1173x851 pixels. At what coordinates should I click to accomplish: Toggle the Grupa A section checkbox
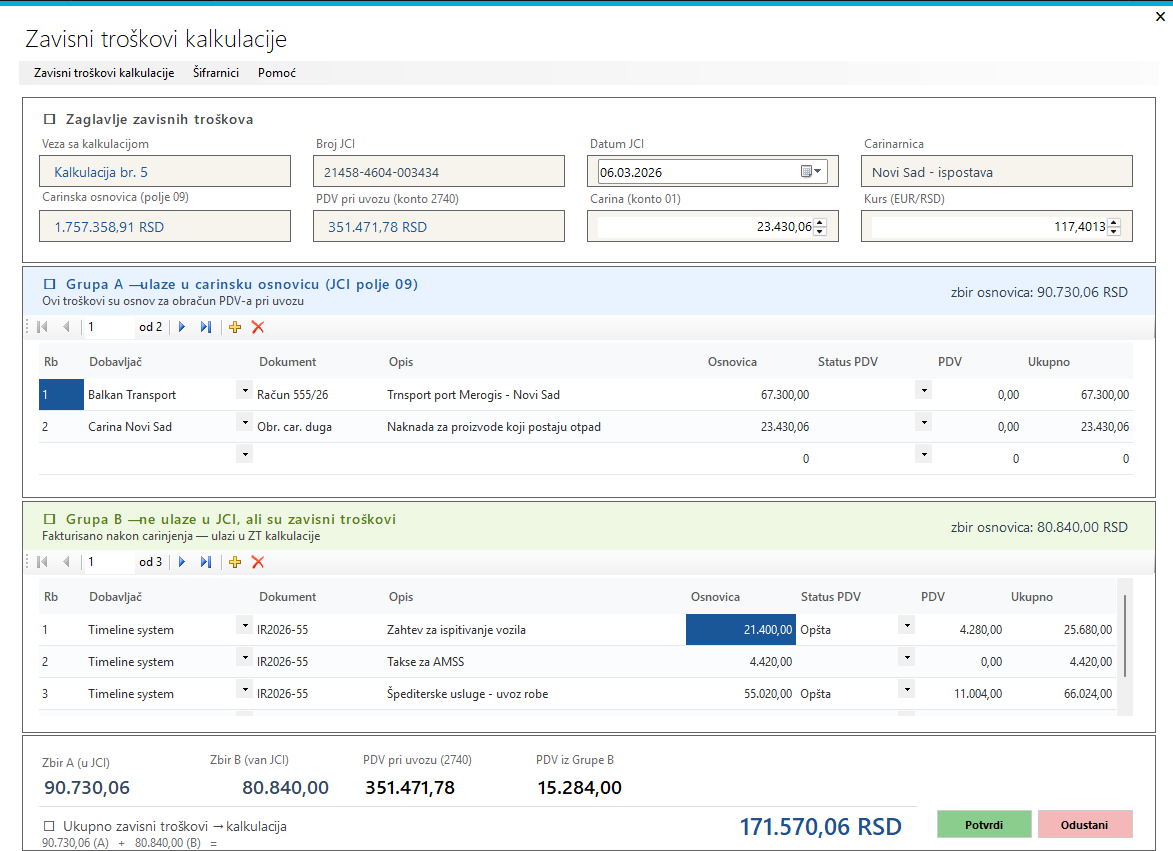click(x=50, y=284)
